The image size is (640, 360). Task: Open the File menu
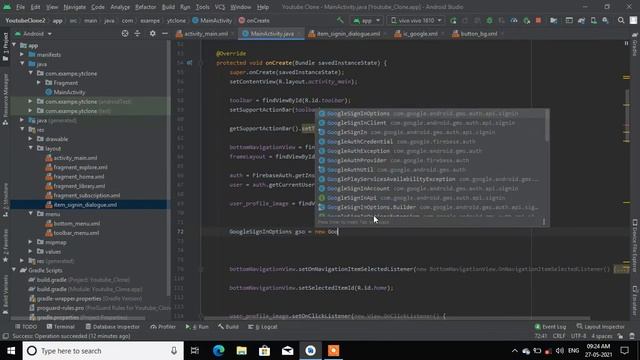20,7
